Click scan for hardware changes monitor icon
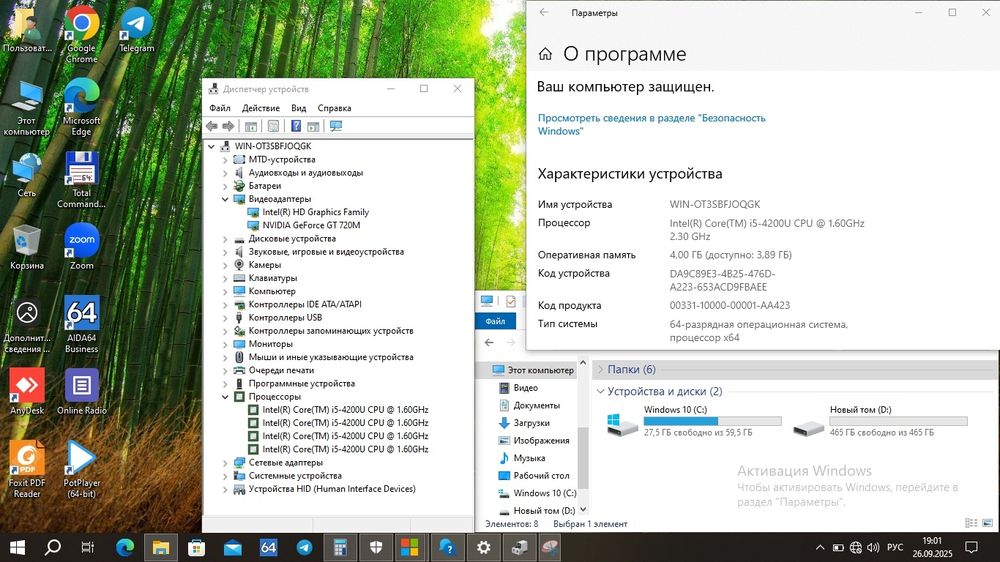1000x562 pixels. tap(336, 126)
